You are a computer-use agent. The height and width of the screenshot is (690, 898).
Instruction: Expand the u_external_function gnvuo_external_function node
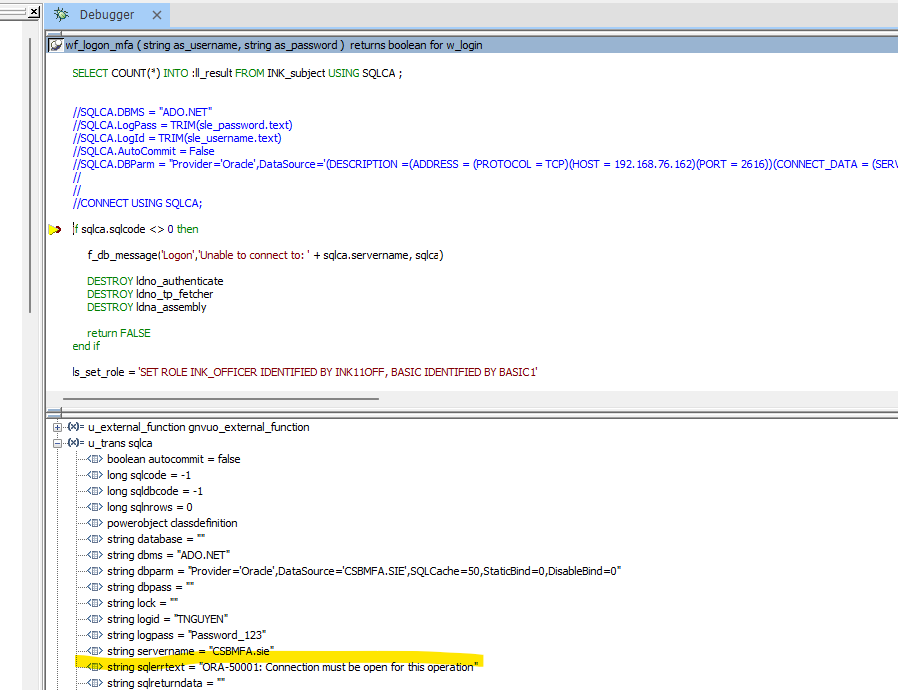pyautogui.click(x=57, y=427)
